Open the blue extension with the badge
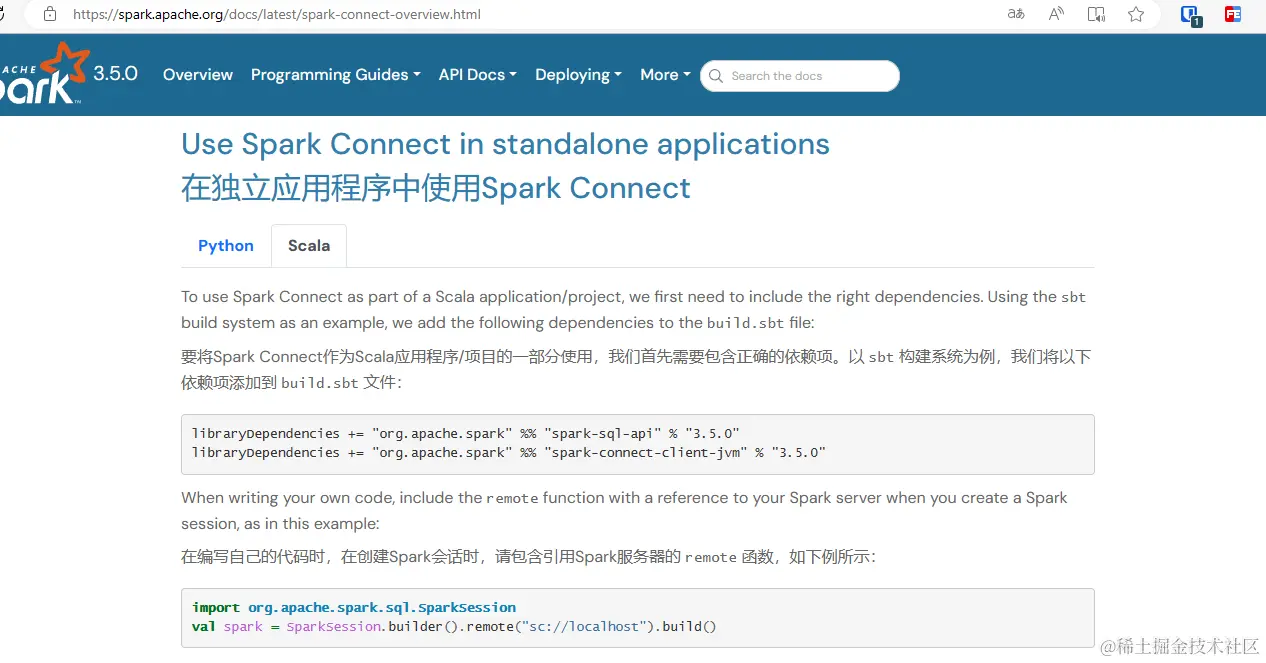Screen dimensions: 1266x663 point(1189,14)
